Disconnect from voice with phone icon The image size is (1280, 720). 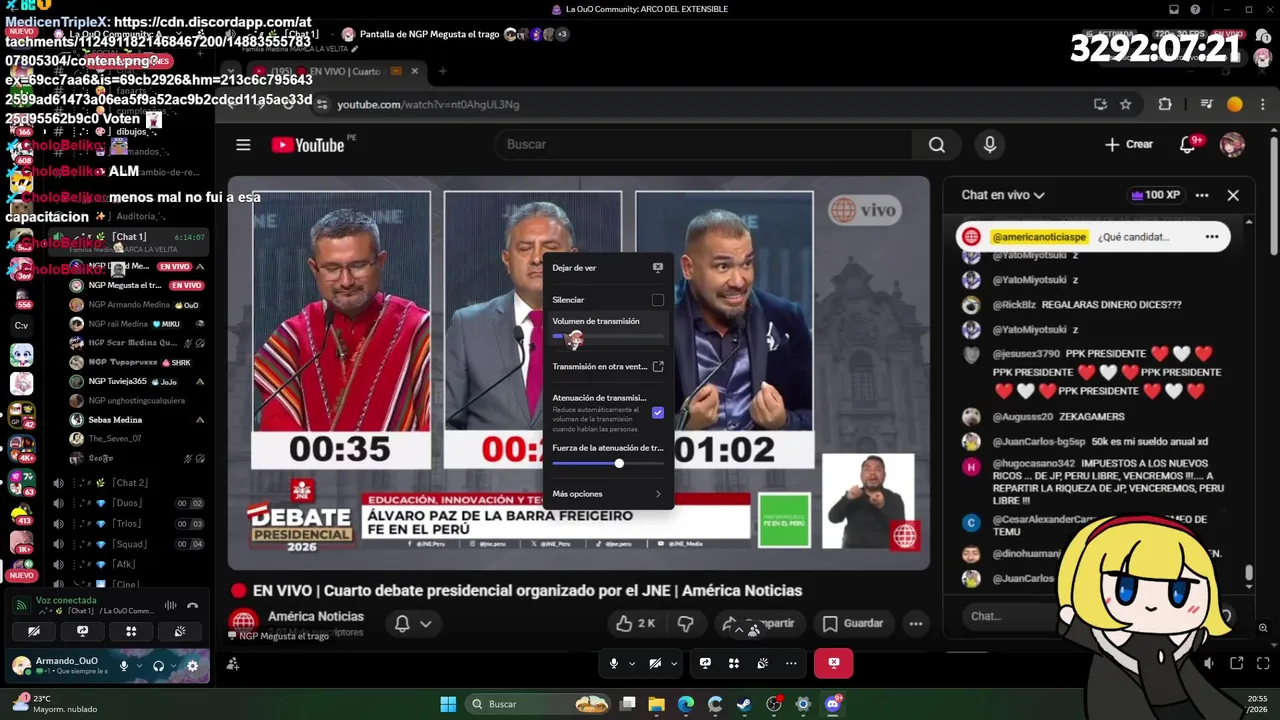pyautogui.click(x=193, y=605)
